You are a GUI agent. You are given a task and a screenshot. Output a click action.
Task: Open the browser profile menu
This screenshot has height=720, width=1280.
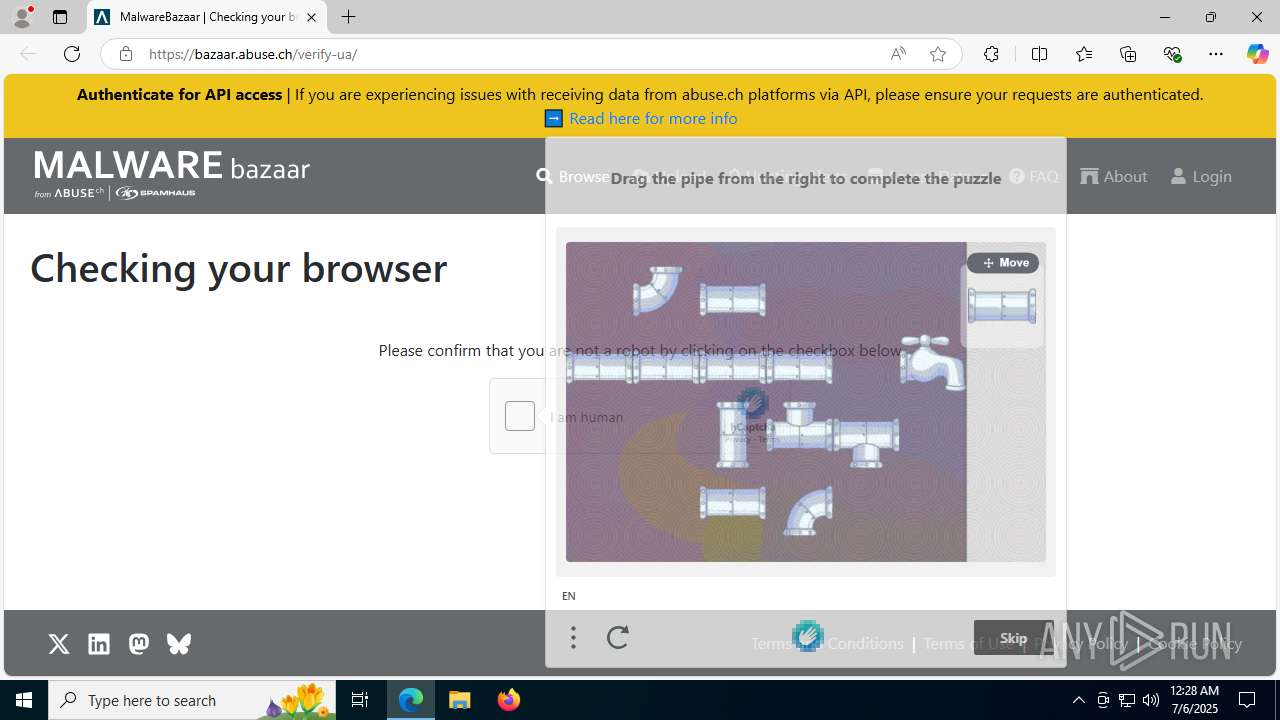[x=22, y=17]
